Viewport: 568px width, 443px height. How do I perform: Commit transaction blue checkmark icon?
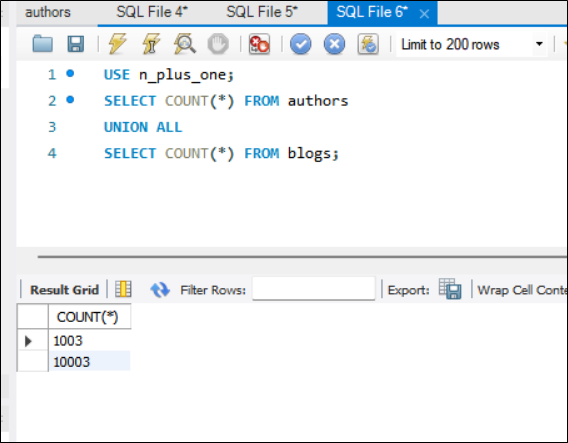(x=301, y=44)
